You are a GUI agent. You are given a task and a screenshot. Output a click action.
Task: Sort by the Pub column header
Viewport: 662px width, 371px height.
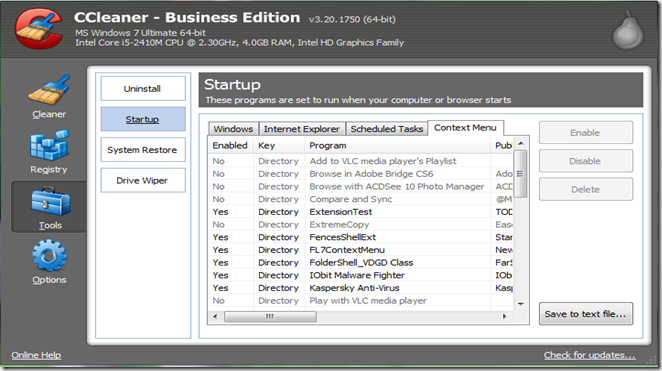pyautogui.click(x=502, y=146)
